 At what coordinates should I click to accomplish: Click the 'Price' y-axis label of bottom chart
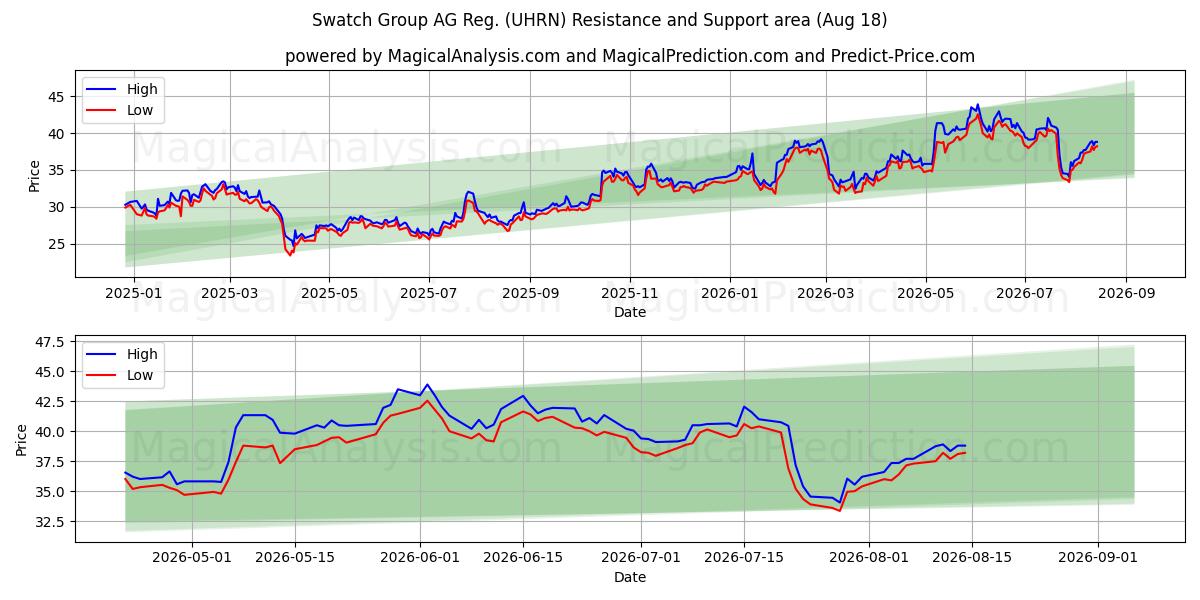(21, 439)
